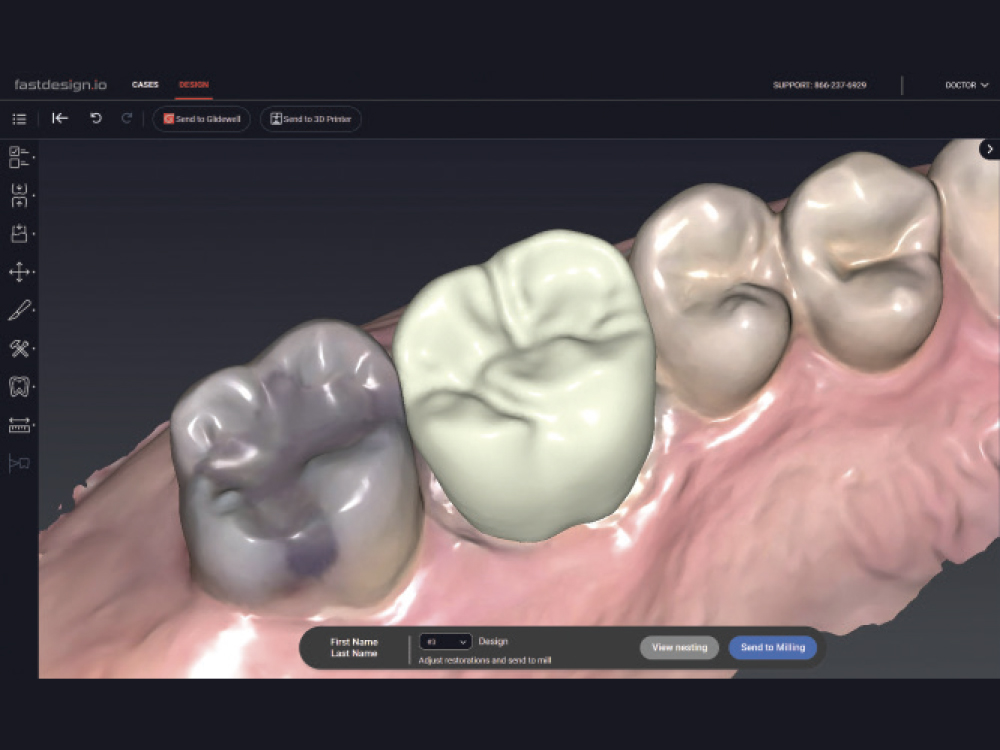Select the move arrows tool
Viewport: 1000px width, 750px height.
(x=19, y=272)
